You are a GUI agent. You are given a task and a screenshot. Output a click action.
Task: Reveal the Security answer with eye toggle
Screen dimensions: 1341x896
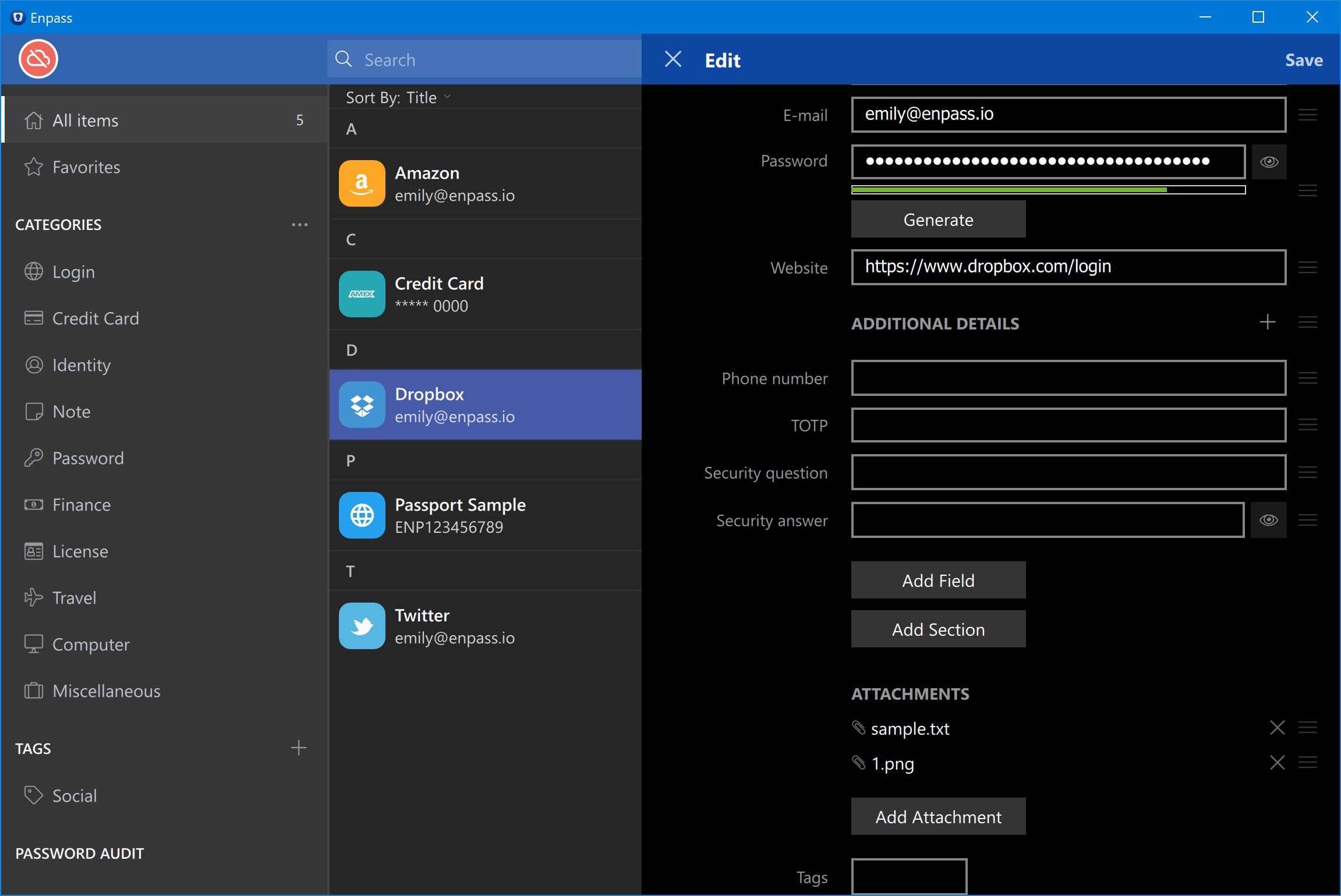[x=1269, y=520]
